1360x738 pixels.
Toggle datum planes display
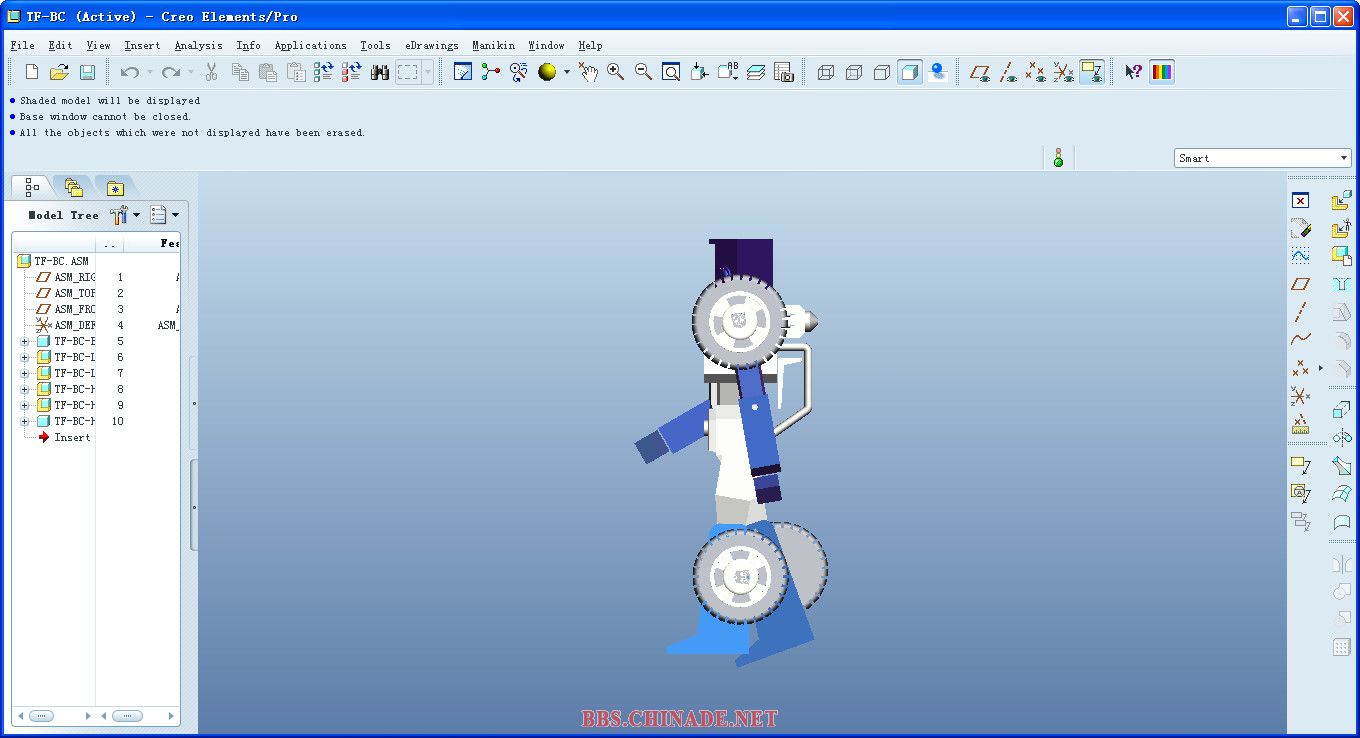(x=981, y=72)
